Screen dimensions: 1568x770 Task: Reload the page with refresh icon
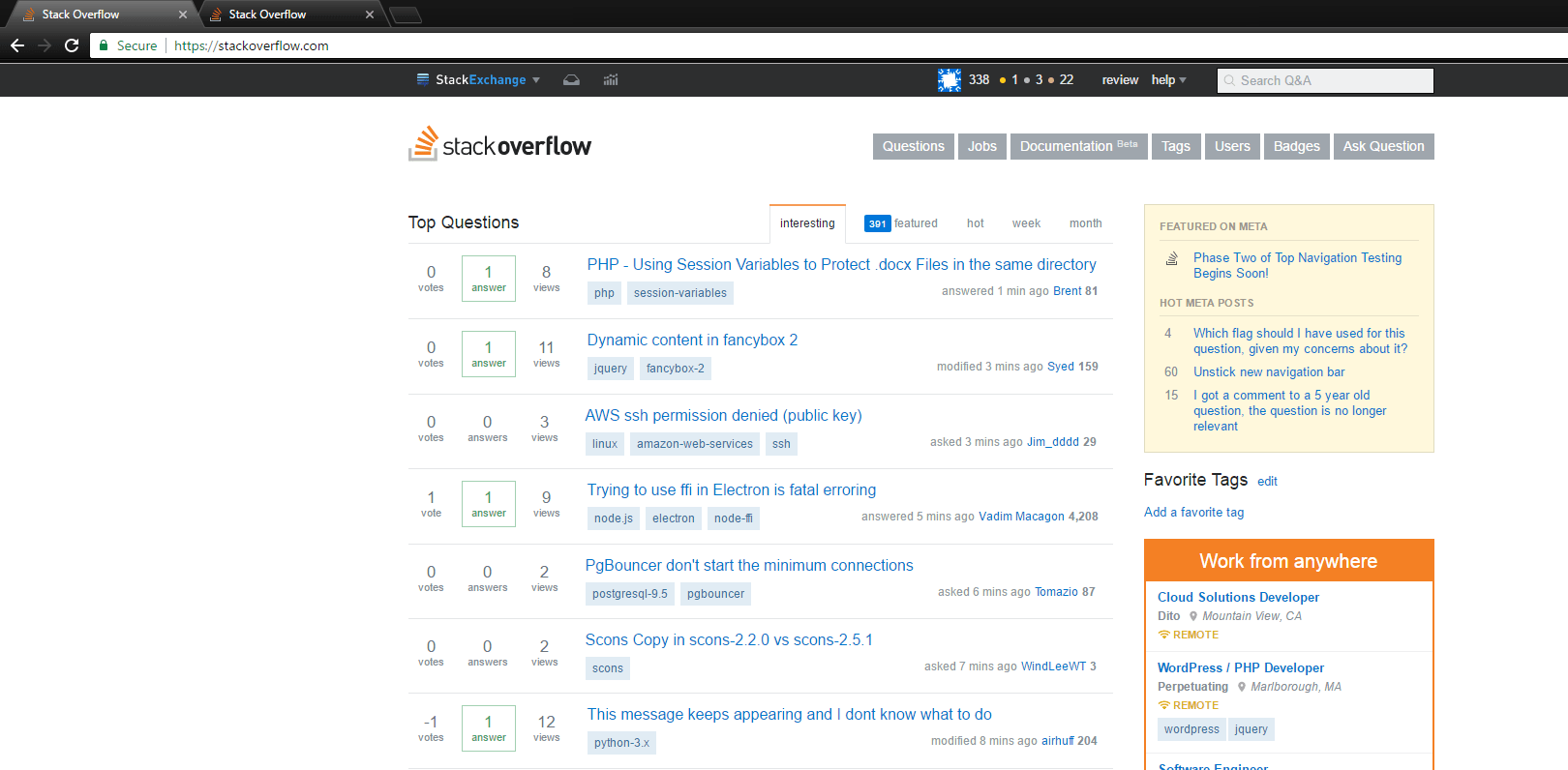tap(72, 45)
